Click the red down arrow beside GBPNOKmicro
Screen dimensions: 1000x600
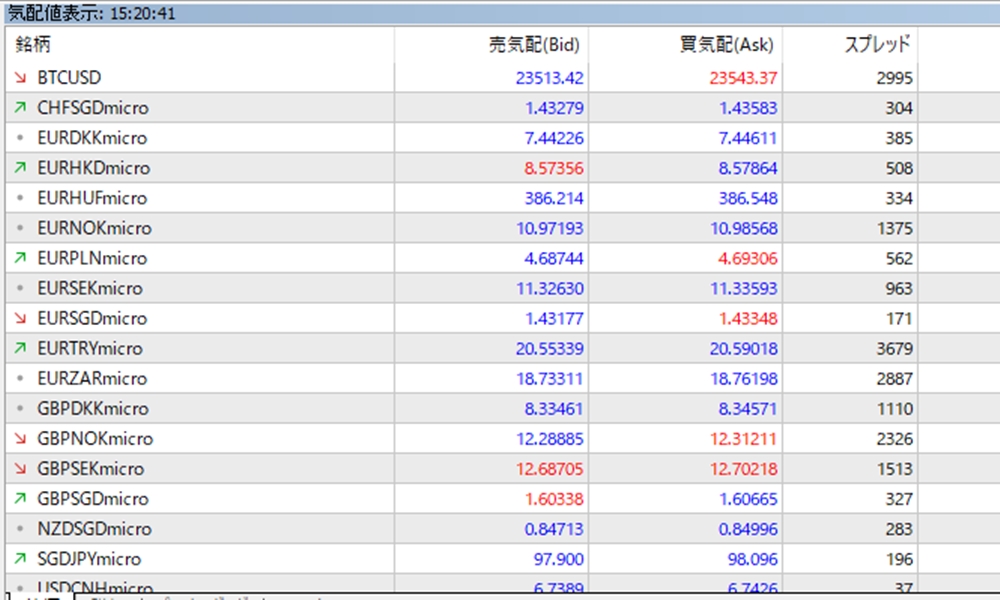click(x=20, y=438)
